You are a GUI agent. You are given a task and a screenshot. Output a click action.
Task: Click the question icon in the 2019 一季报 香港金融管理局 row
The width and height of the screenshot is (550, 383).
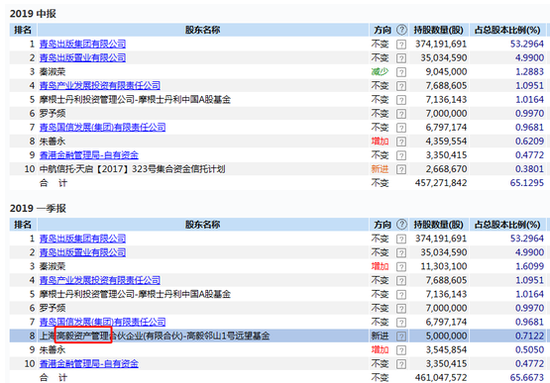click(401, 364)
